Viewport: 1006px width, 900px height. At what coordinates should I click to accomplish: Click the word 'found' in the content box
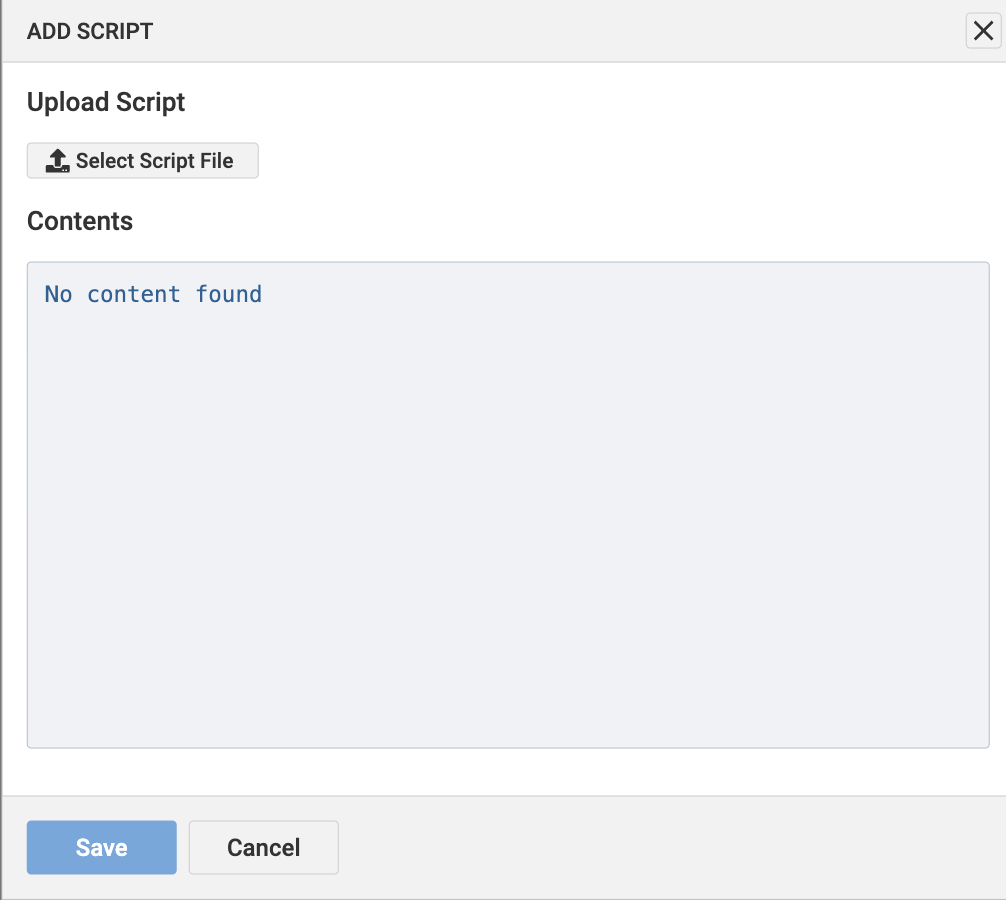point(229,294)
